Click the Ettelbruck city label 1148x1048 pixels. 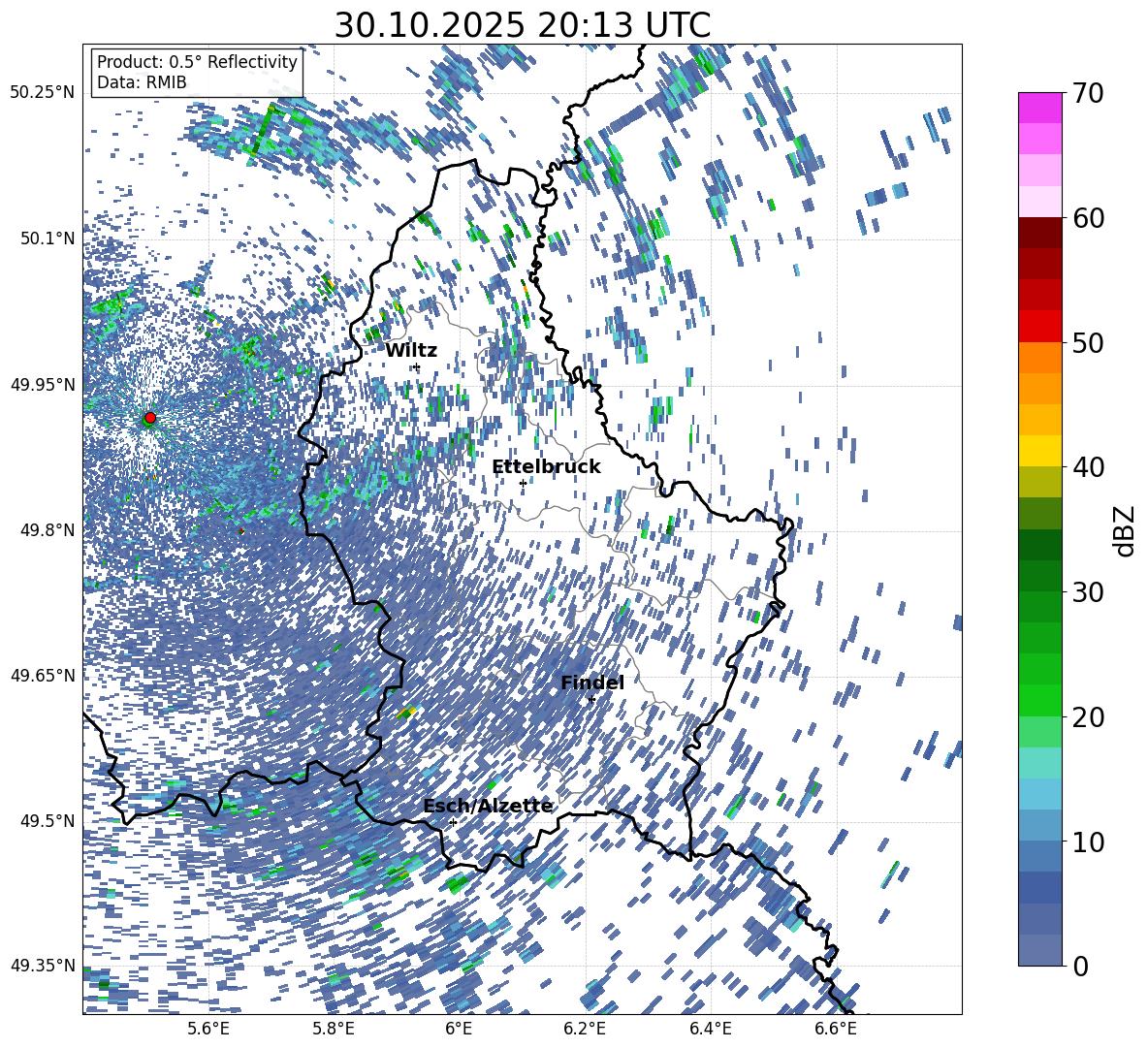pos(546,466)
